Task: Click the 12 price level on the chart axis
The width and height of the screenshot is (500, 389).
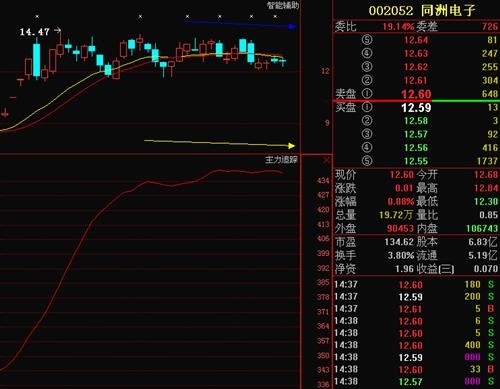Action: click(325, 71)
